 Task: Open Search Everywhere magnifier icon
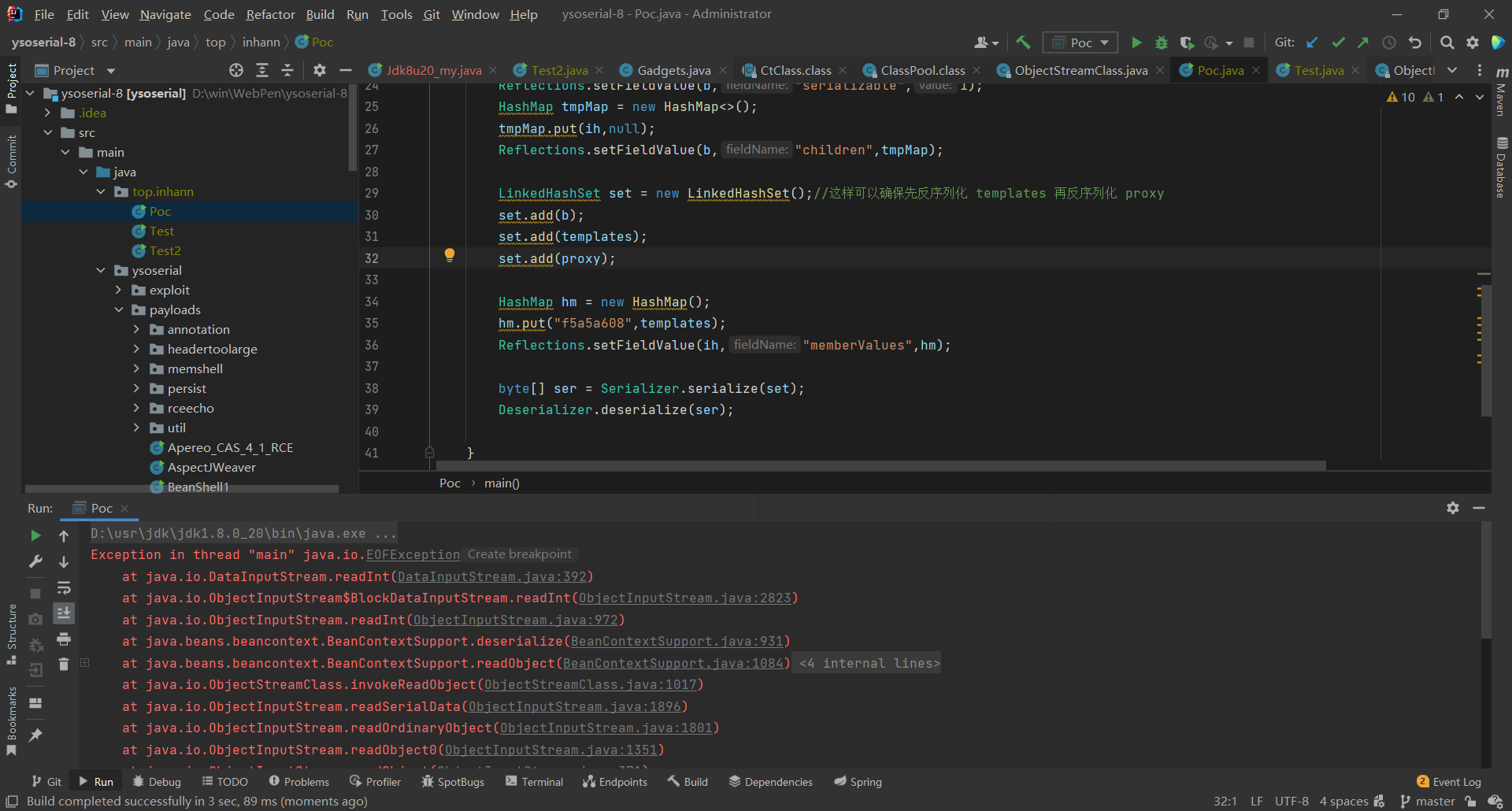click(1447, 43)
